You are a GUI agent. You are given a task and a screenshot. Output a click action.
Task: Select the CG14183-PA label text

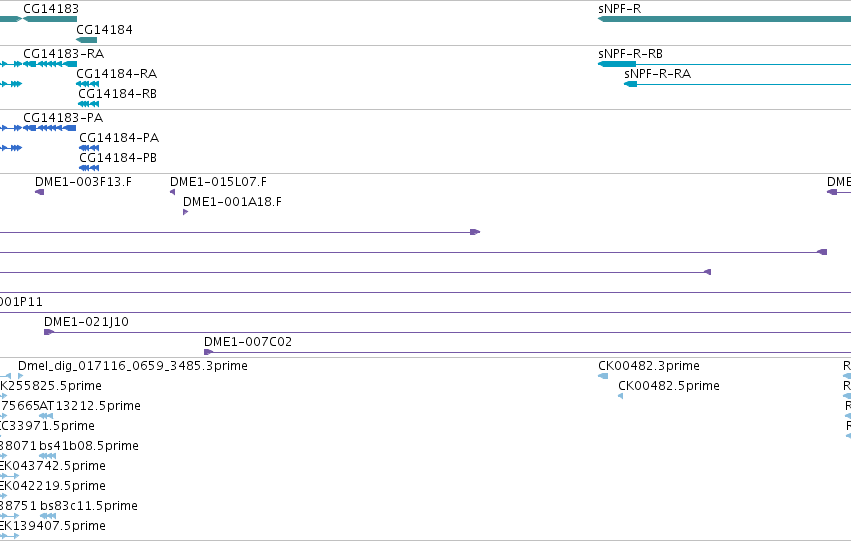(63, 118)
